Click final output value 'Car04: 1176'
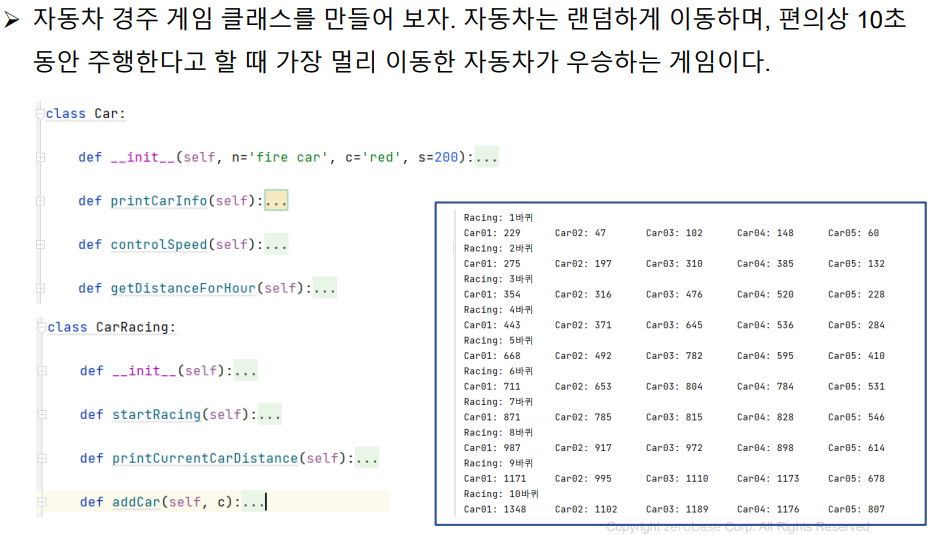Viewport: 937px width, 535px height. click(x=768, y=509)
